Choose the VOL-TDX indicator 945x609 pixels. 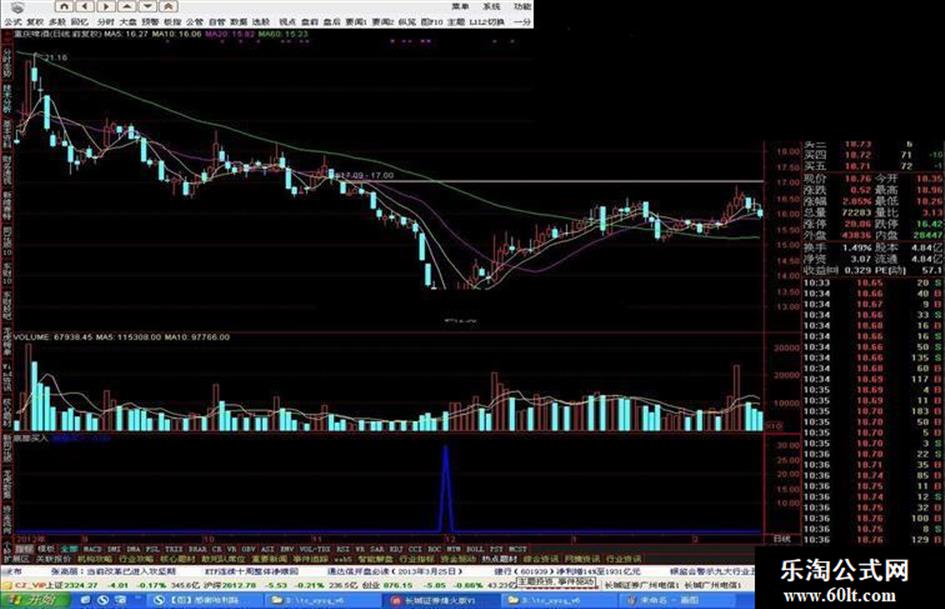pos(315,549)
